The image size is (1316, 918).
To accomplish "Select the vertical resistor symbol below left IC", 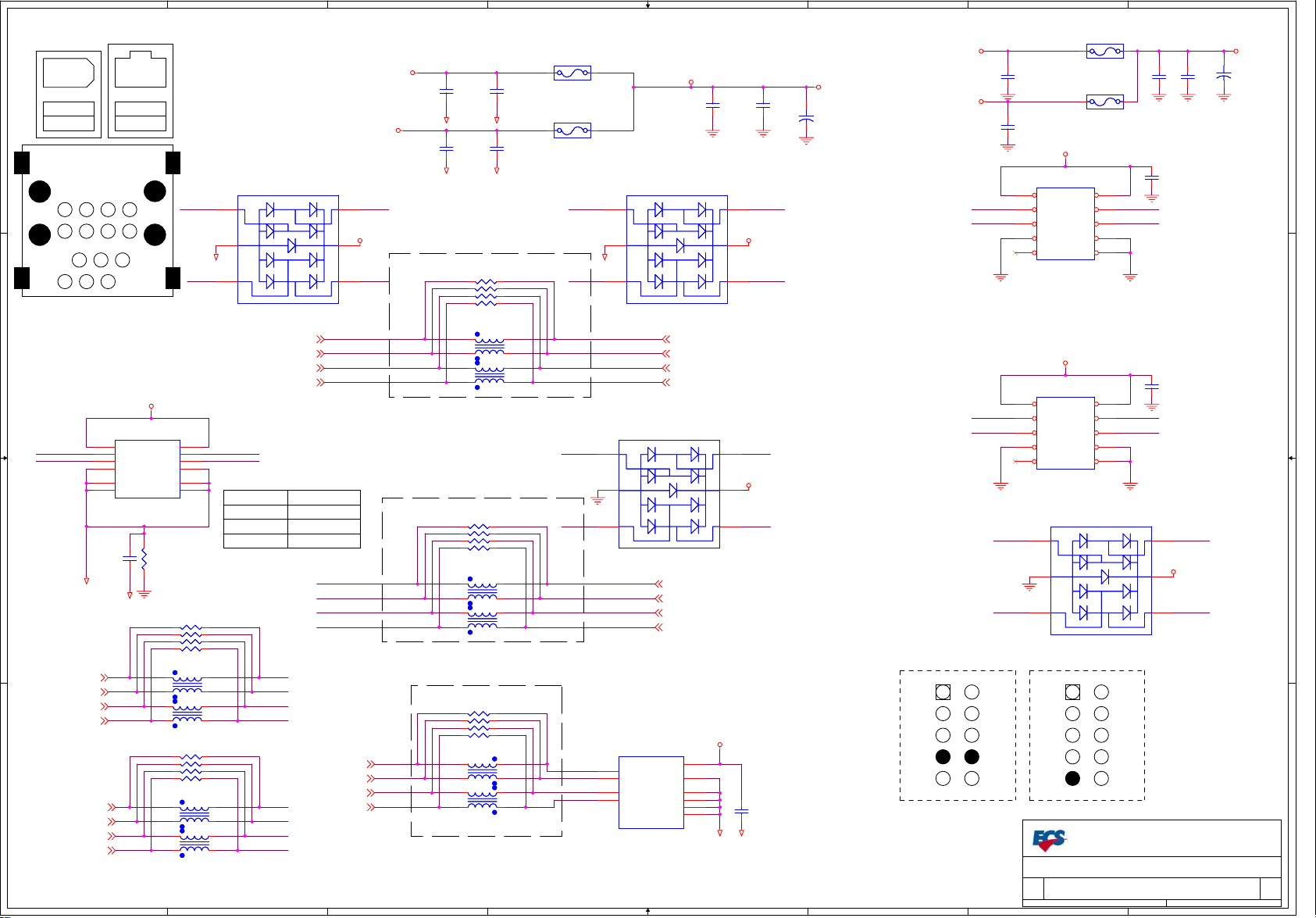I will tap(144, 559).
